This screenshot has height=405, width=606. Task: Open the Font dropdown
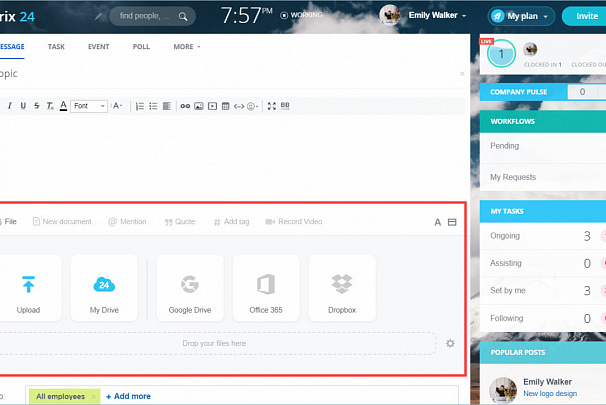[x=89, y=106]
